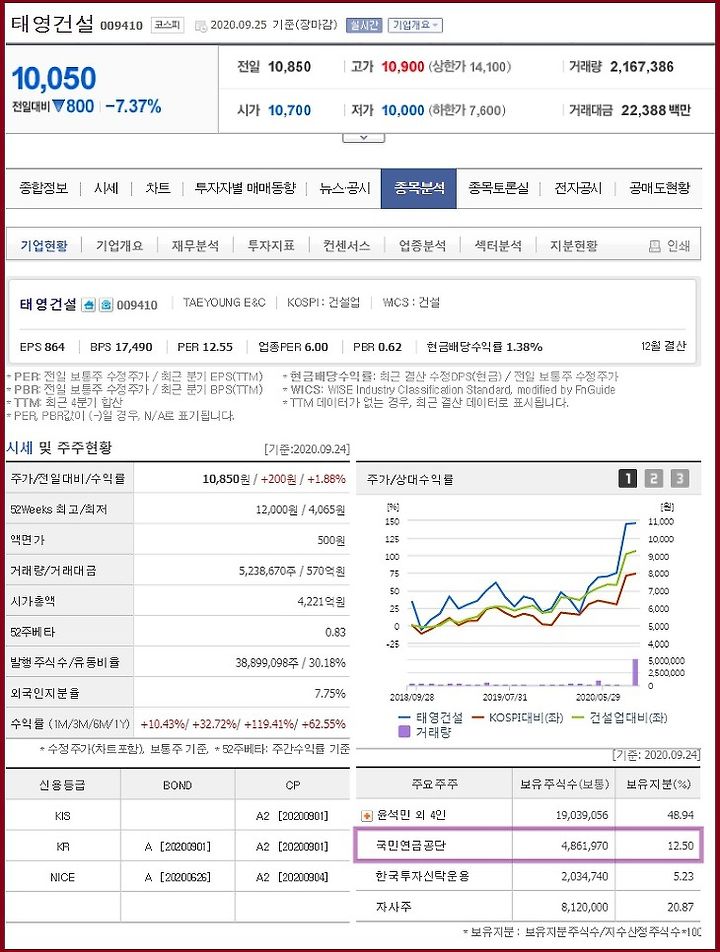Screen dimensions: 720x952
Task: Click the 수익률 (1M/3M/6M/1Y) row values
Action: click(243, 724)
